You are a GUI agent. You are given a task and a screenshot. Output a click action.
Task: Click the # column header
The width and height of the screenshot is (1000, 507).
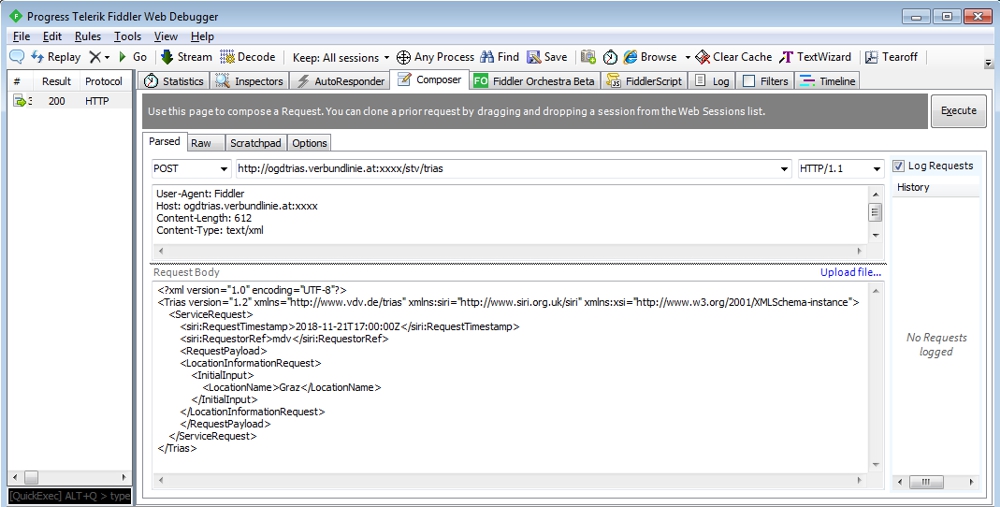click(17, 81)
